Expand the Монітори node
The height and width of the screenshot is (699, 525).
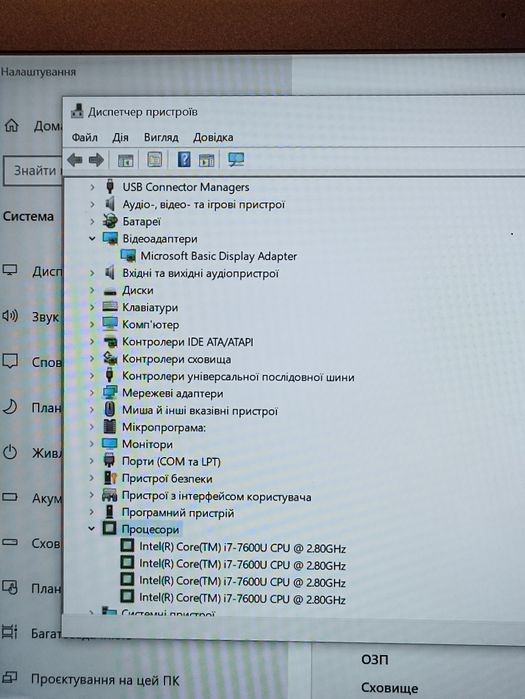(92, 444)
